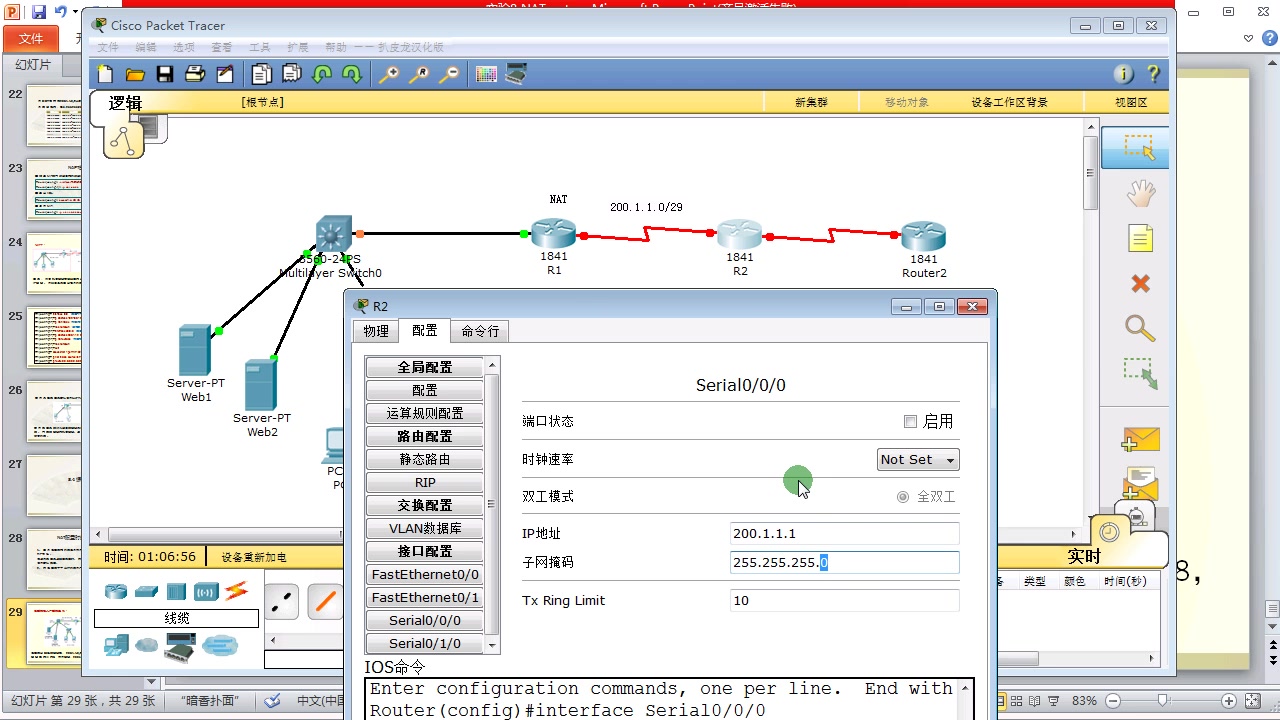Switch to the 命令行 tab in R2
This screenshot has height=720, width=1280.
tap(480, 331)
